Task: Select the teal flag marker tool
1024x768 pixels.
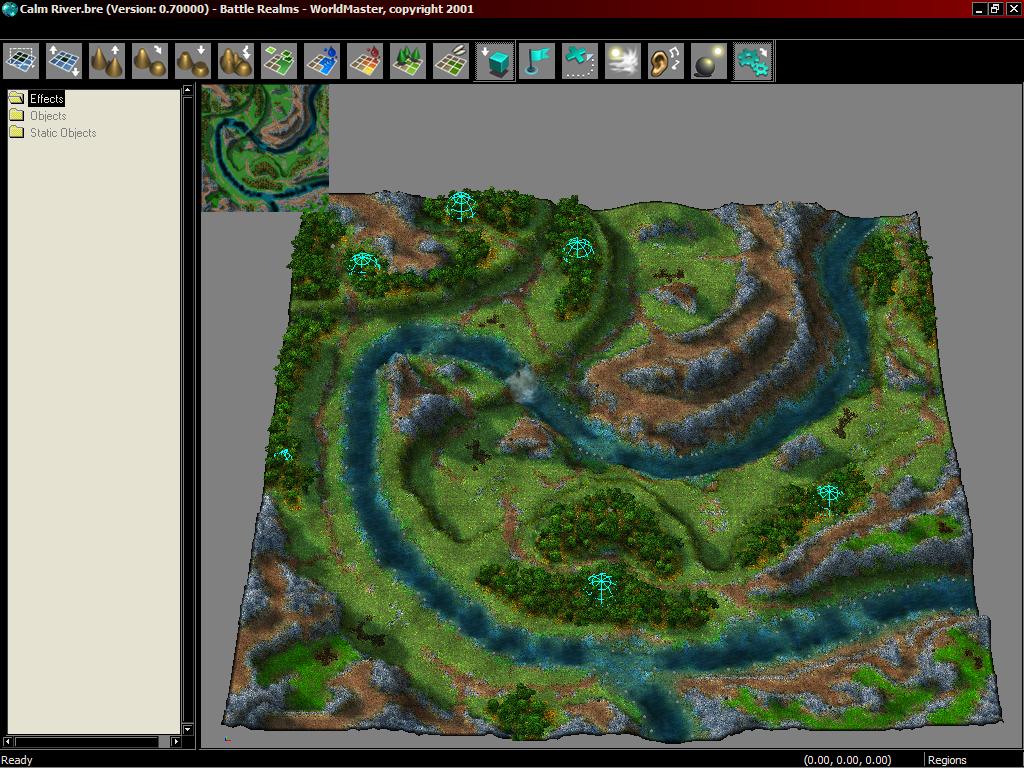Action: 537,61
